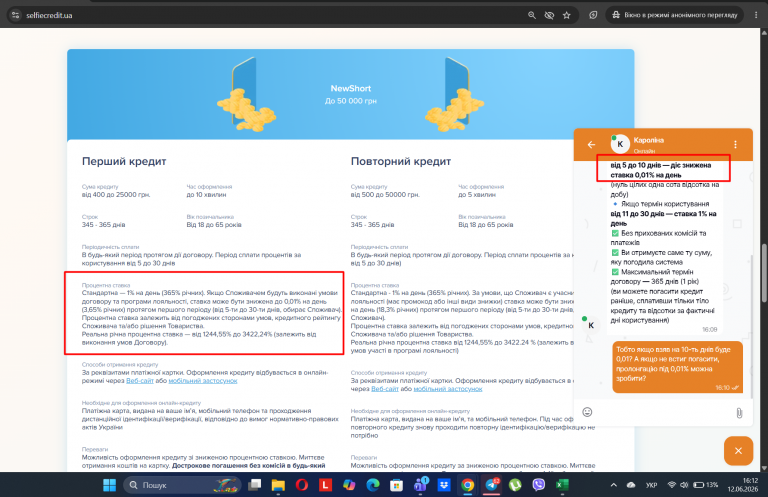Click the sent orange chat message bubble
The image size is (768, 497).
point(677,367)
